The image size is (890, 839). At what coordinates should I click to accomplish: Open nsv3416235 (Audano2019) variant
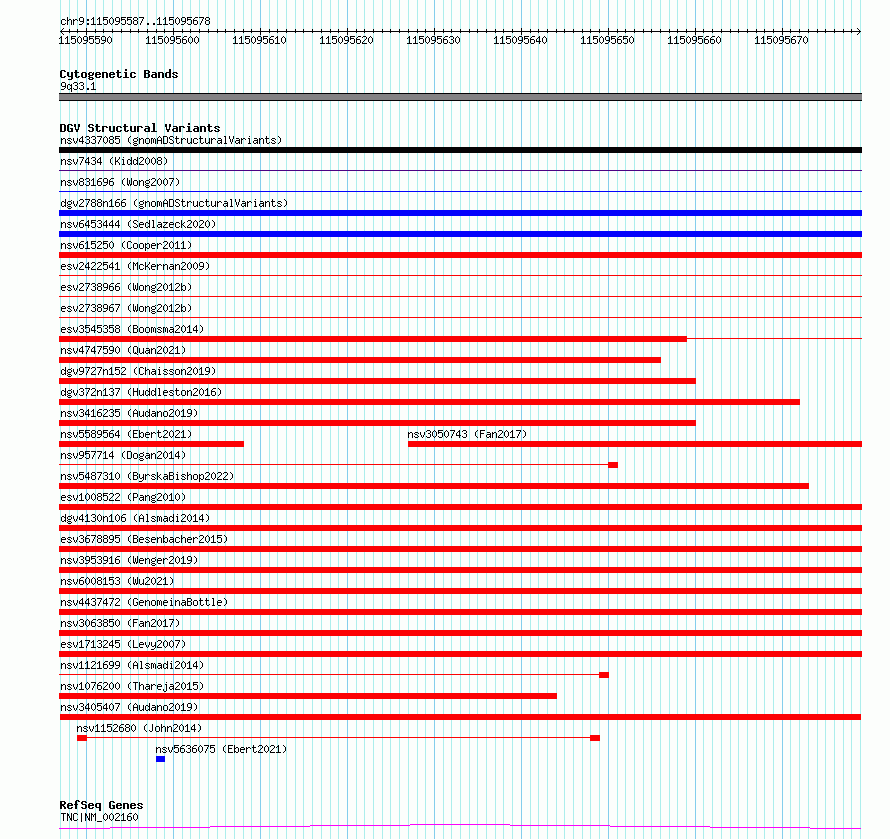pos(129,413)
